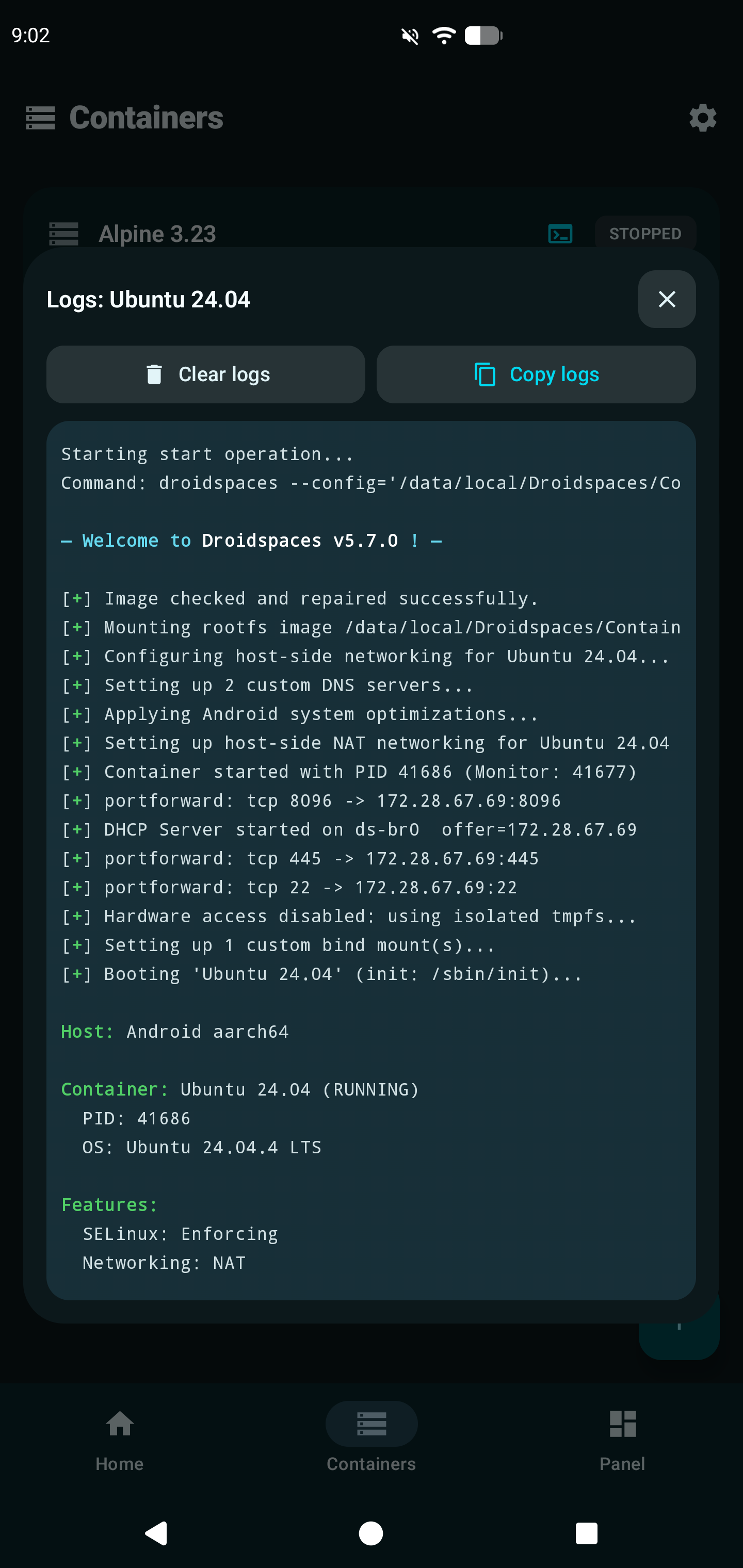
Task: Tap the Alpine 3.23 container icon
Action: [64, 234]
